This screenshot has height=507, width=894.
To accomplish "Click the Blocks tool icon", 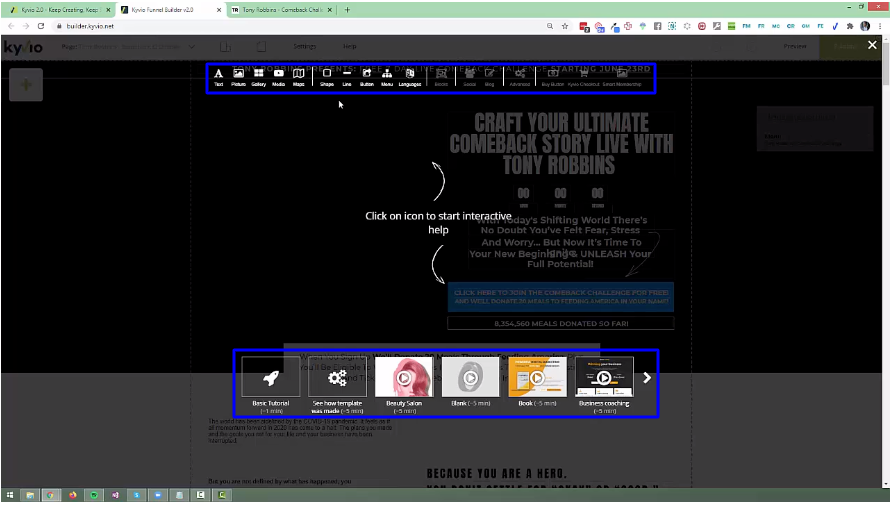I will (x=442, y=77).
